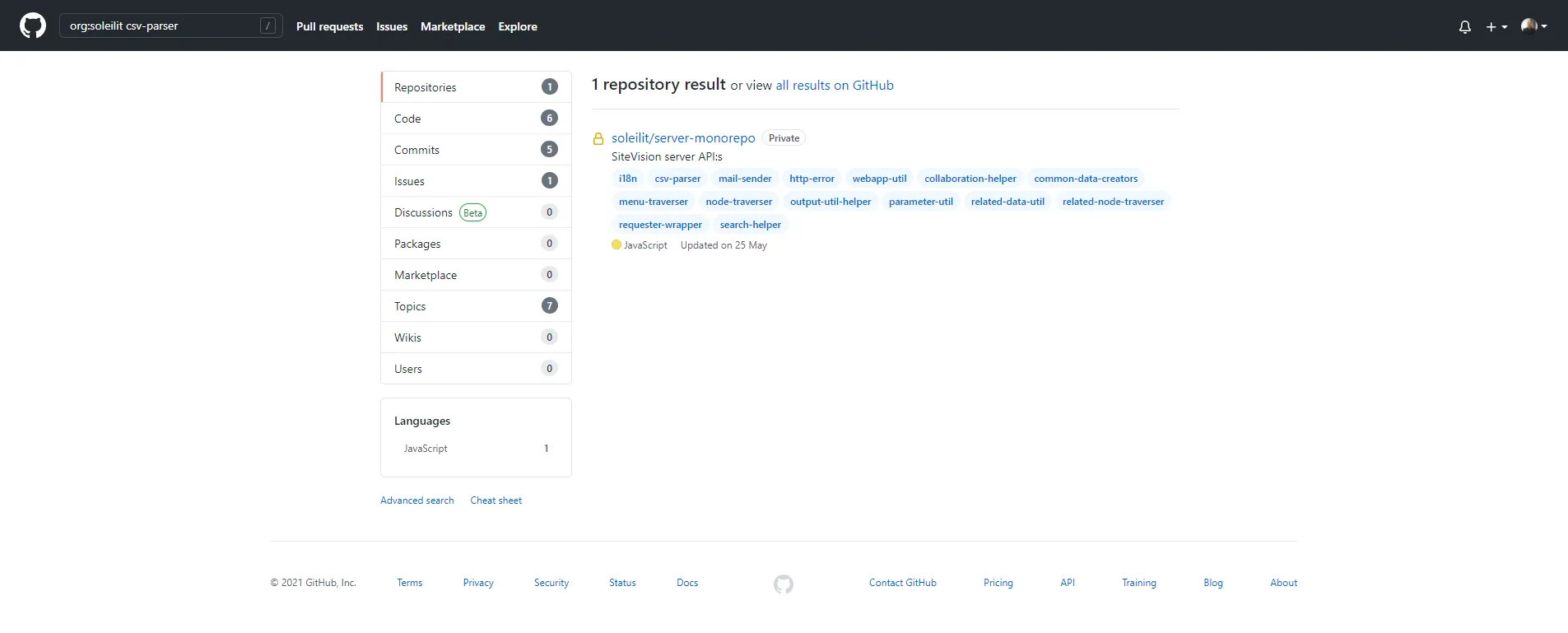Open mail-sender topic tag

click(745, 179)
